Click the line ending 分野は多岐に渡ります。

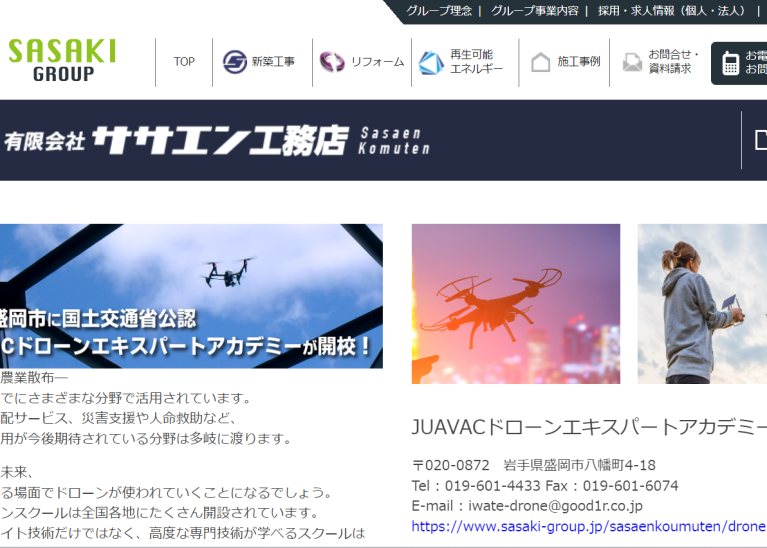click(146, 438)
